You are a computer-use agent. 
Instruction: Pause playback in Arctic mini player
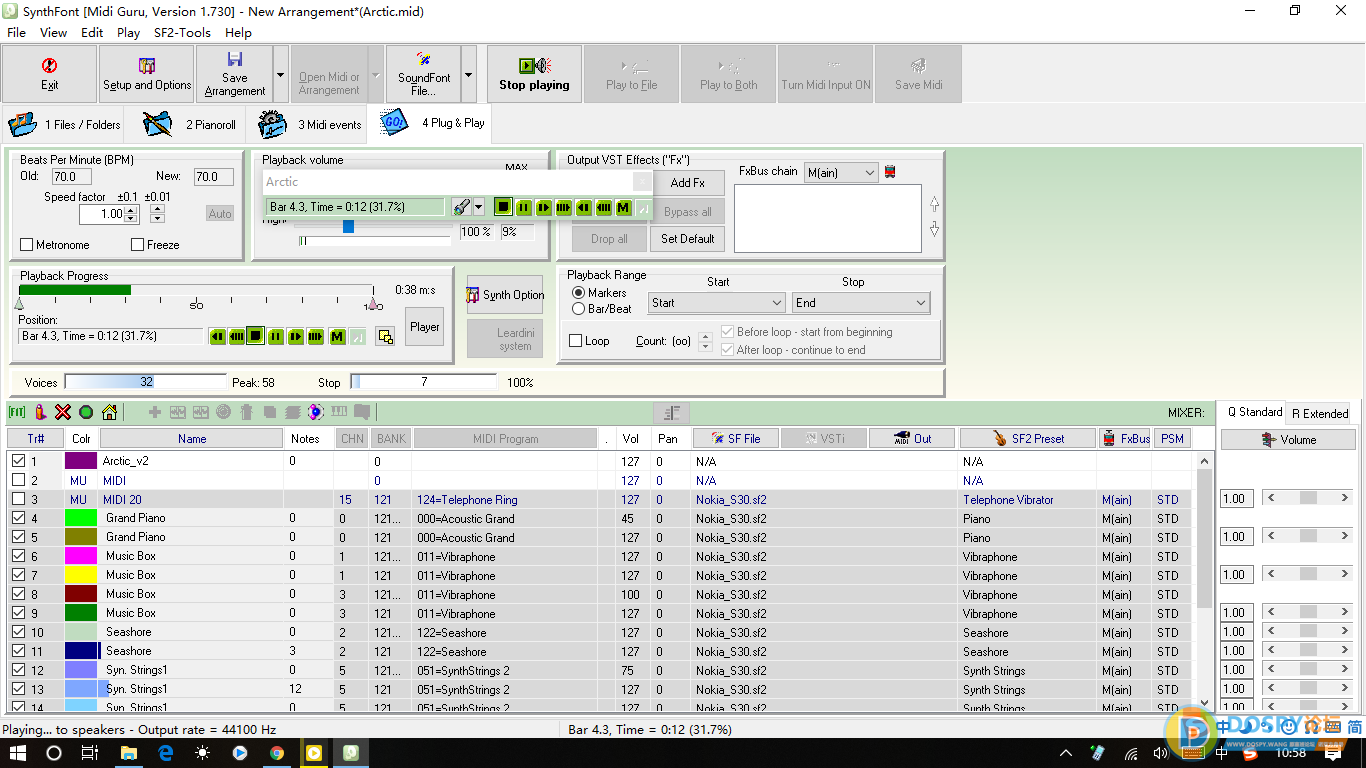[x=524, y=207]
